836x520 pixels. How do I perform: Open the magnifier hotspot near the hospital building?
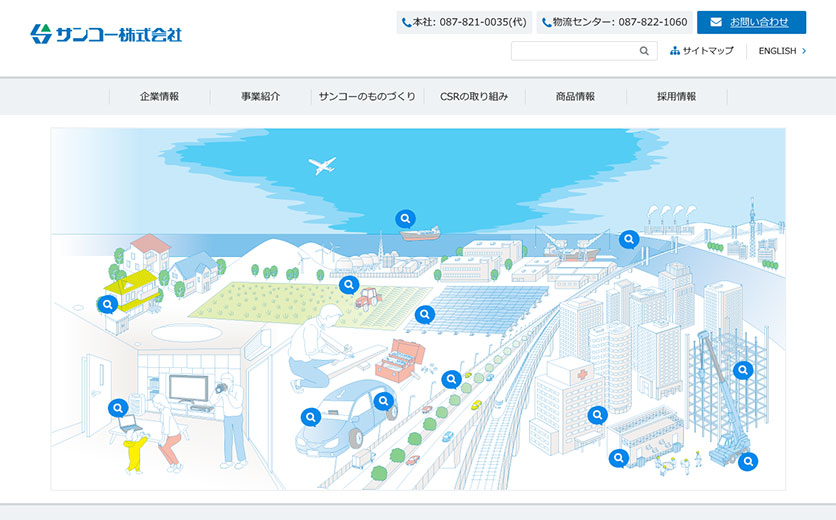pyautogui.click(x=598, y=414)
